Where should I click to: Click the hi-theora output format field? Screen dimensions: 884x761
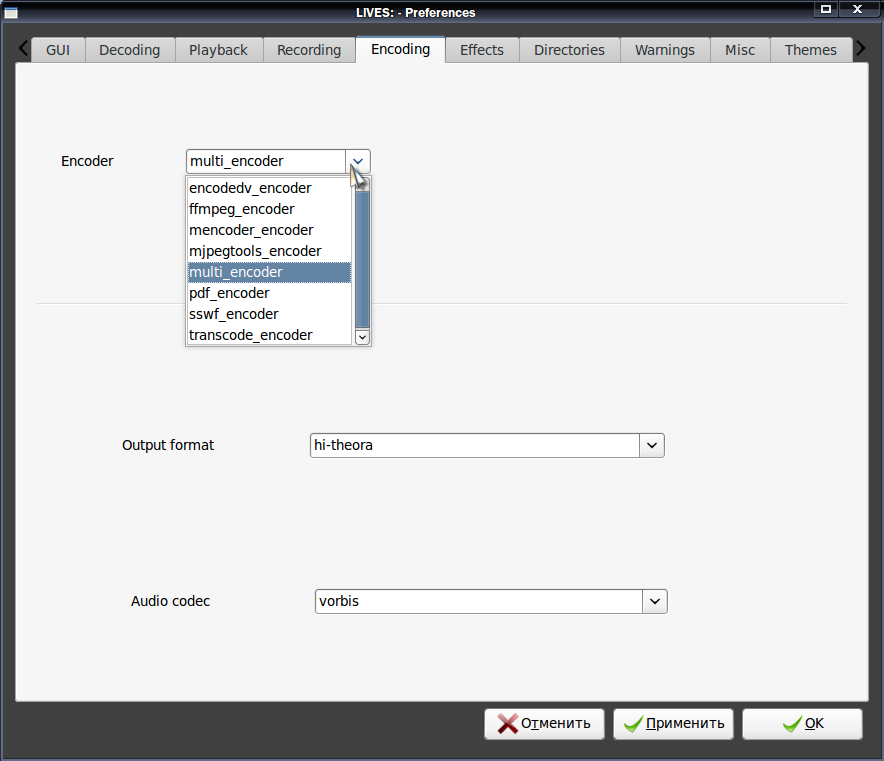[475, 445]
